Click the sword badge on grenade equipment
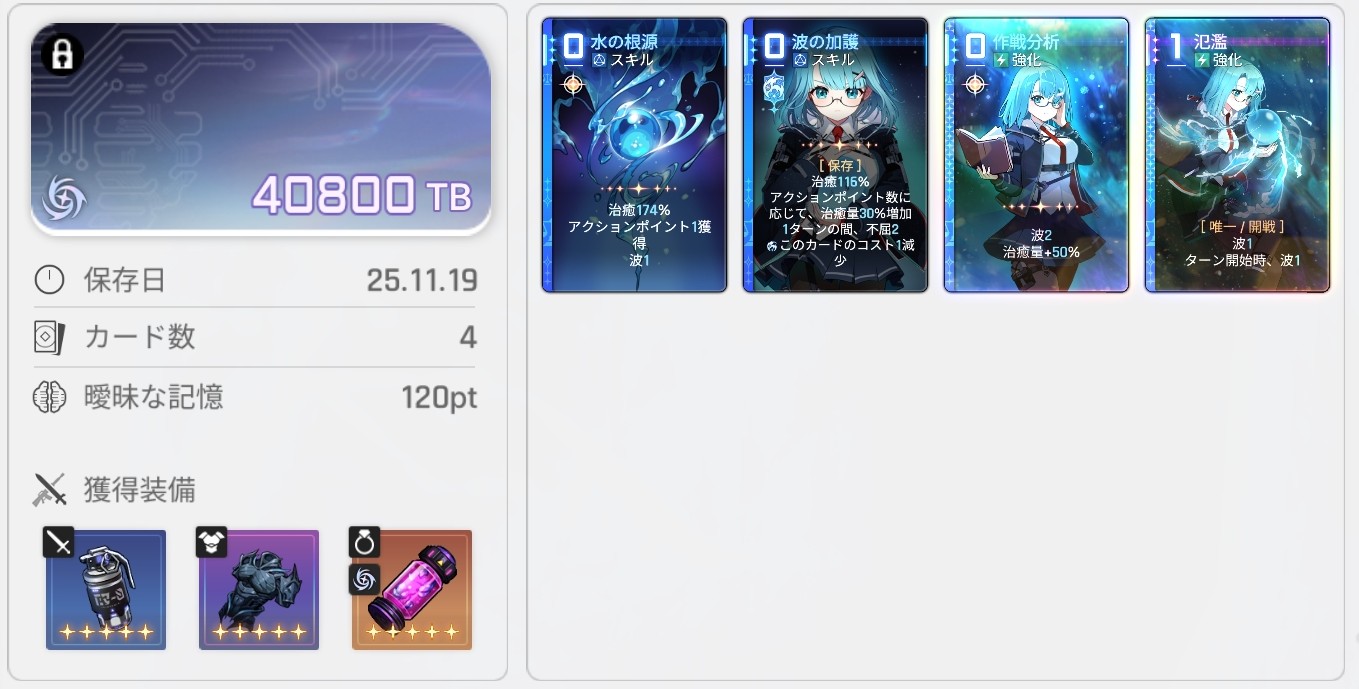Screen dimensions: 1359x689 (58, 542)
